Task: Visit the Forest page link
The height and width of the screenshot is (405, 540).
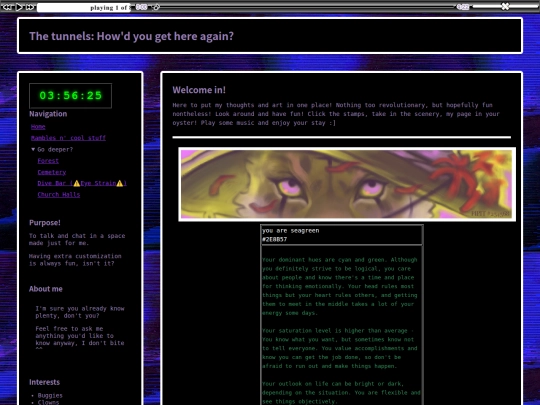Action: 48,161
